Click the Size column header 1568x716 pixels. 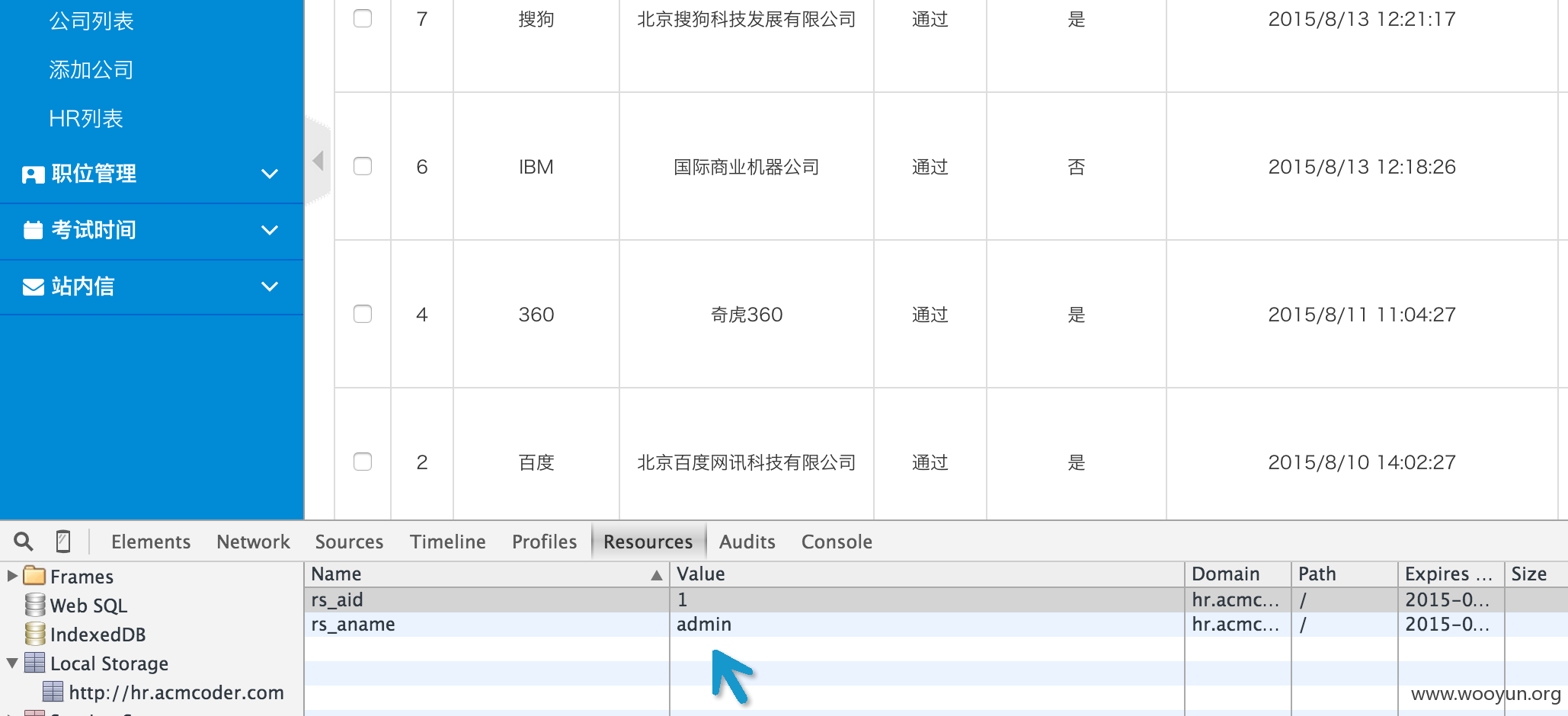coord(1536,574)
